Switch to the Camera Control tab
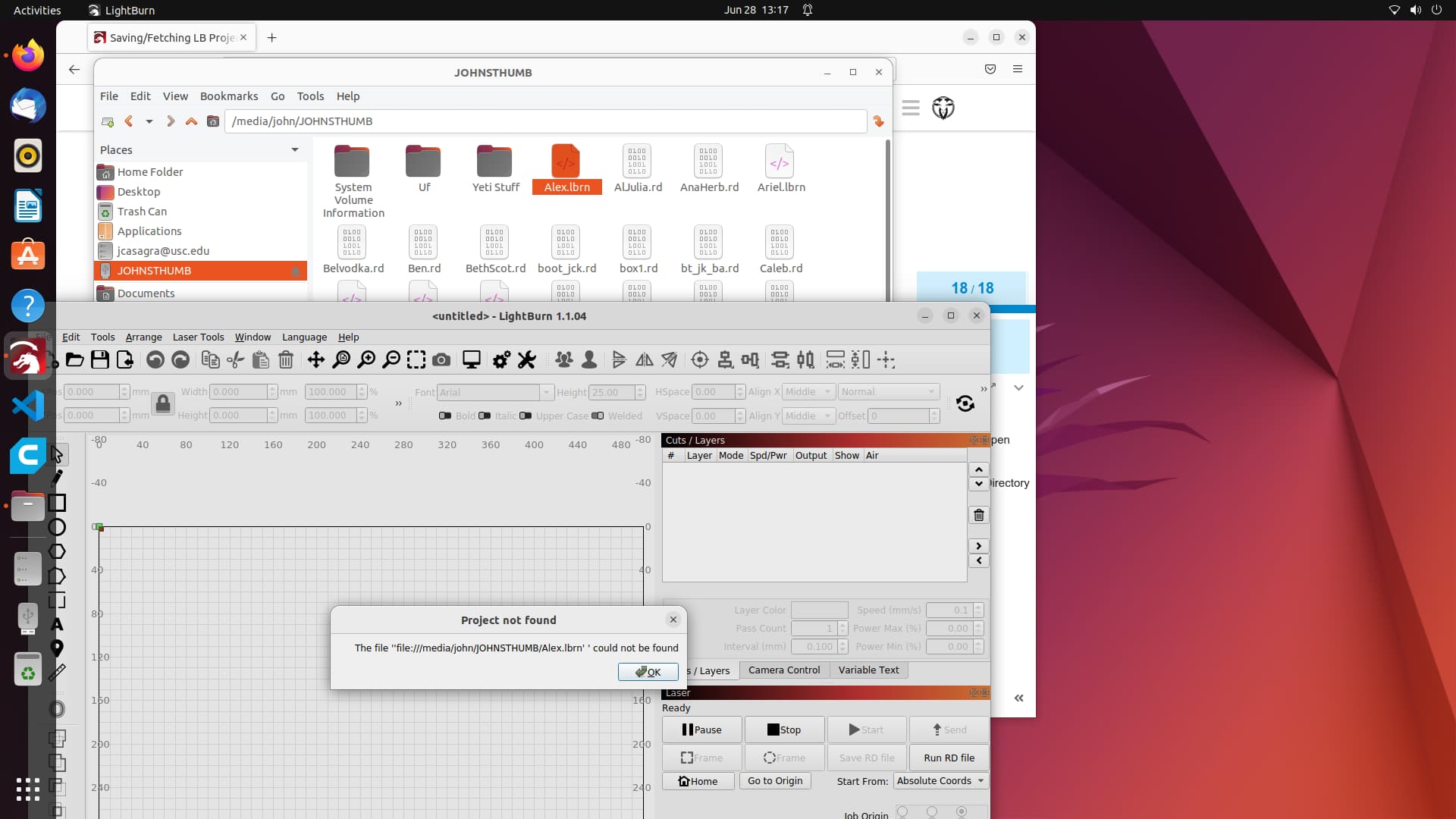Screen dimensions: 1456x819 (784, 670)
